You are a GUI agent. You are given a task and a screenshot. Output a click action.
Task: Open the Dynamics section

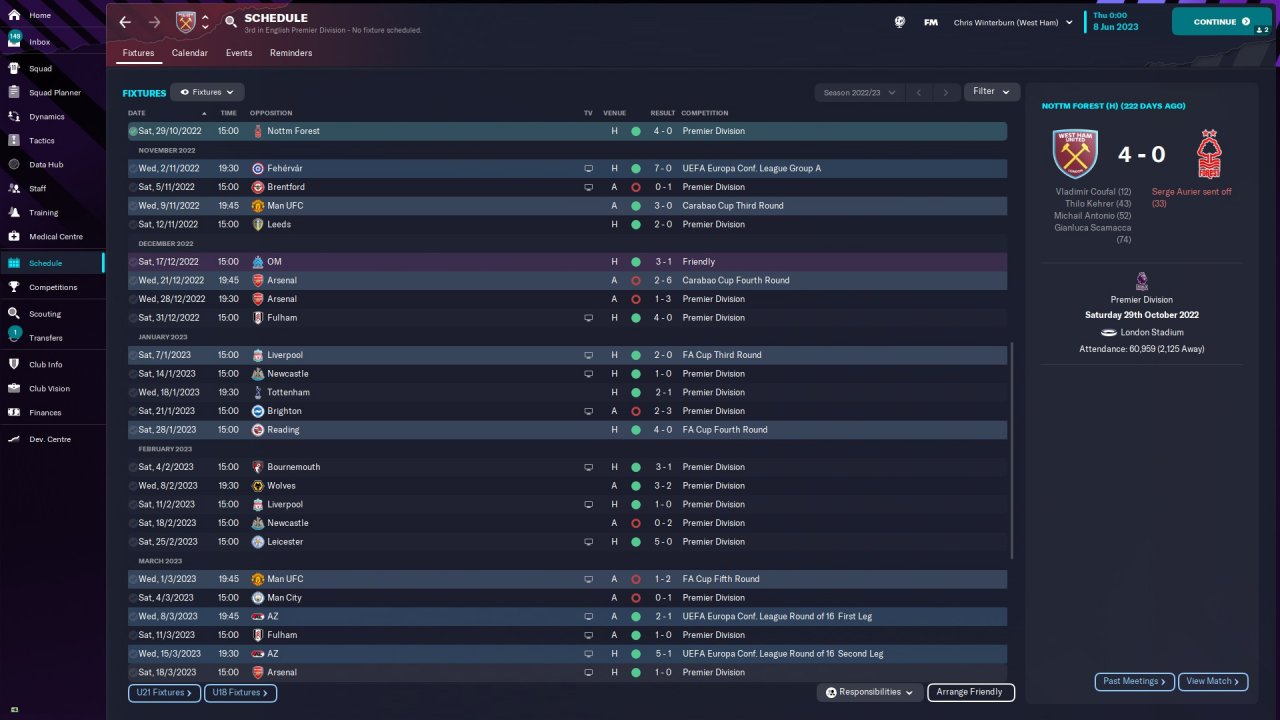[46, 117]
